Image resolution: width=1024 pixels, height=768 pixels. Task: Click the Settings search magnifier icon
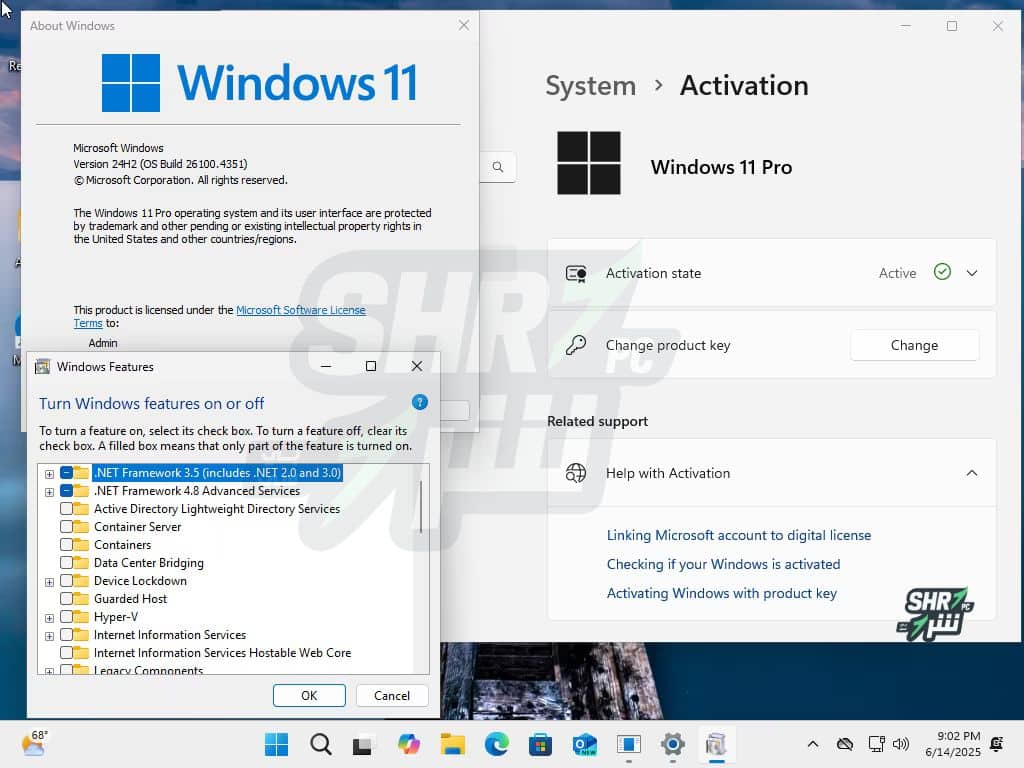(498, 167)
